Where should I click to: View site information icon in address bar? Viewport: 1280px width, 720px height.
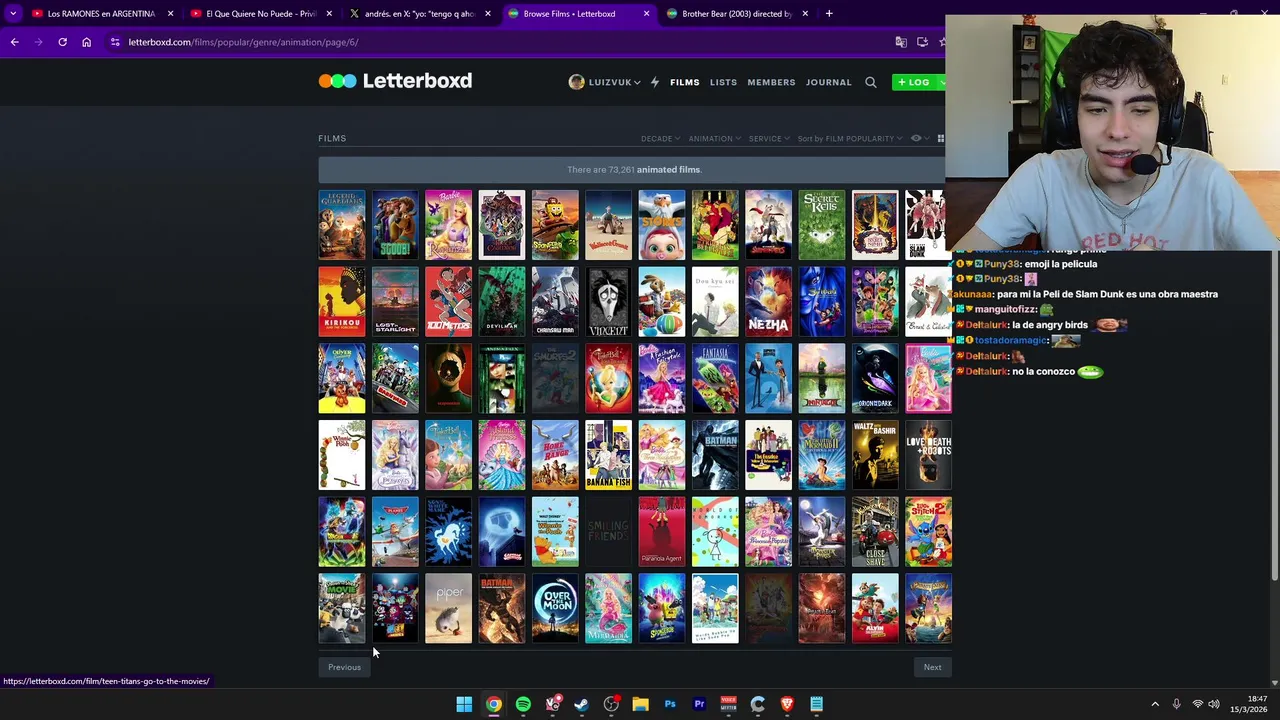(x=115, y=42)
